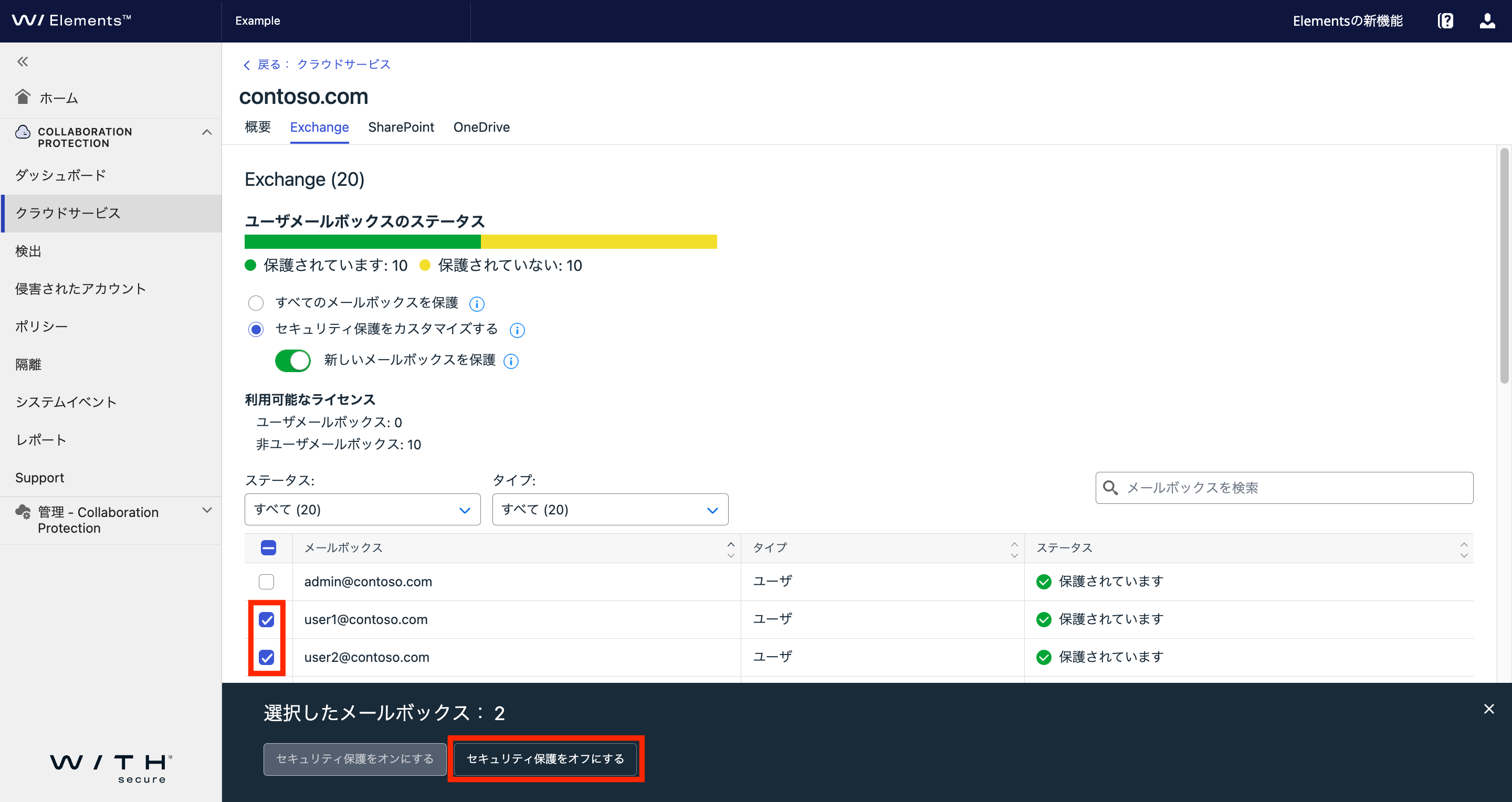
Task: Click info icon beside セキュリティ保護をカスタマイズする
Action: [x=517, y=330]
